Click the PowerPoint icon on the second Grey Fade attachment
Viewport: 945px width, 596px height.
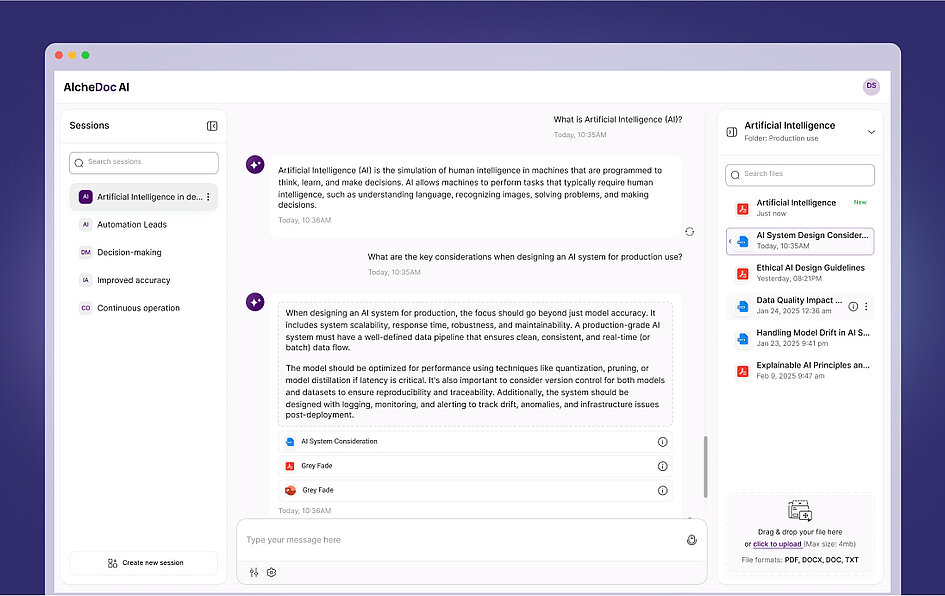tap(289, 489)
